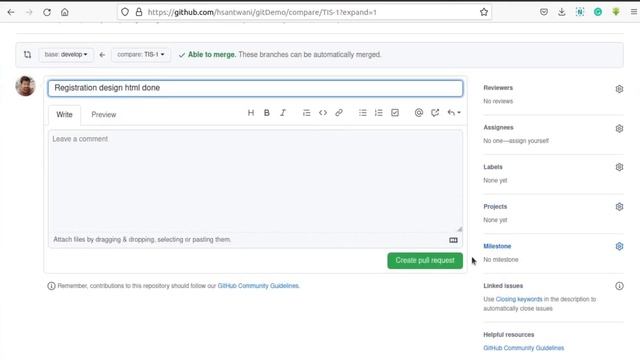Click the Labels heading
Viewport: 640px width, 360px height.
[493, 167]
